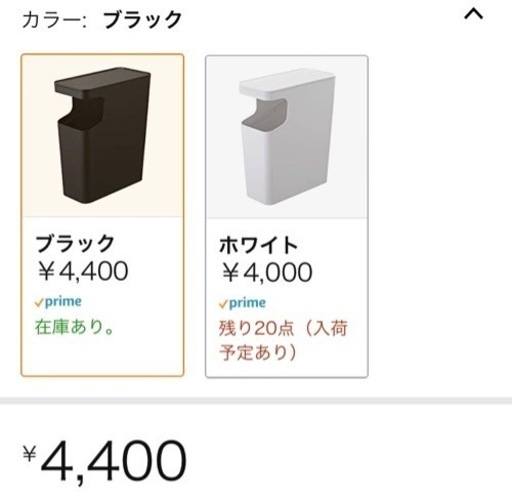Click the black bin's lid
The image size is (512, 500).
point(102,81)
